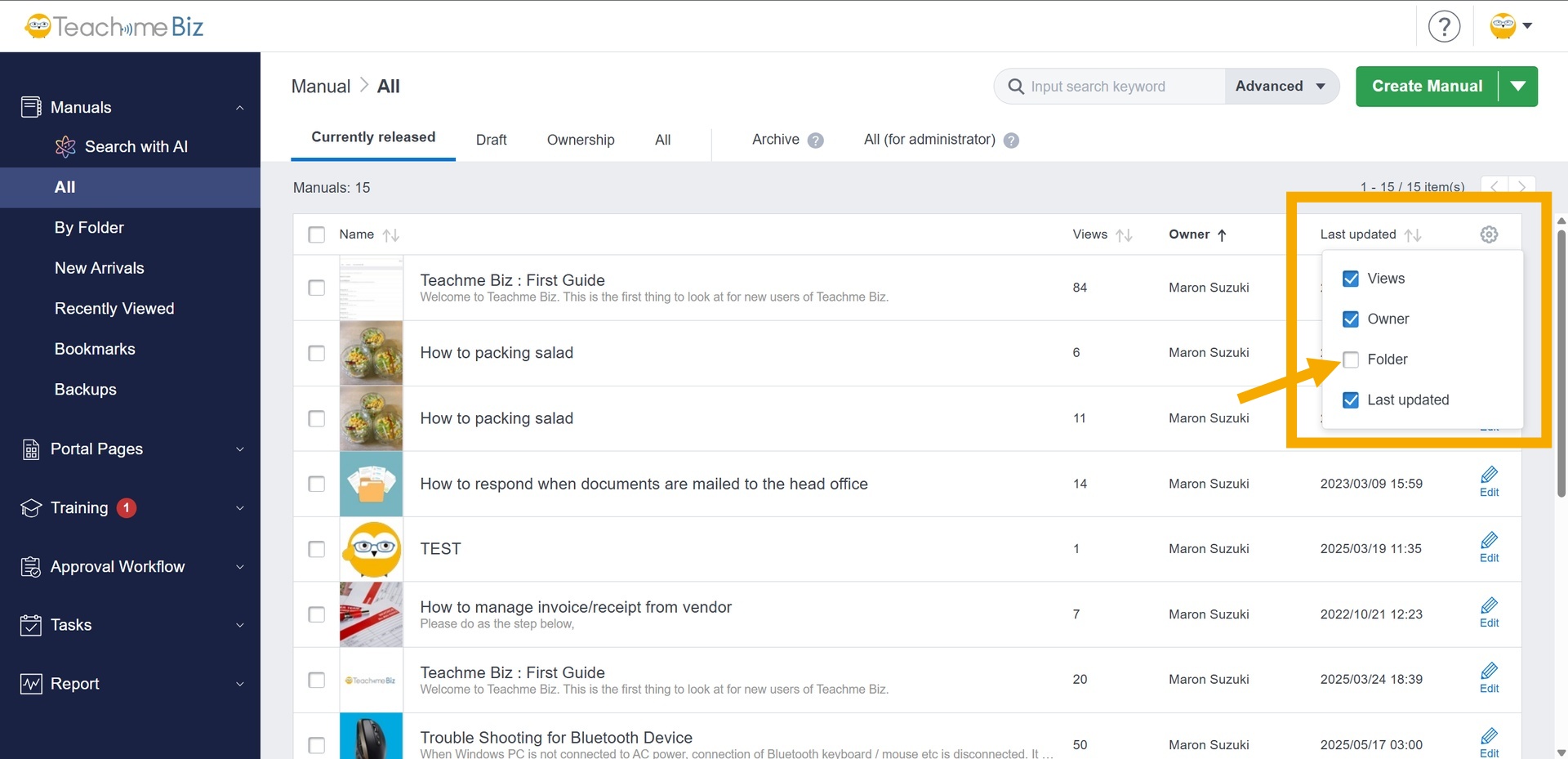Image resolution: width=1568 pixels, height=759 pixels.
Task: Click the Teachme Biz logo
Action: [114, 27]
